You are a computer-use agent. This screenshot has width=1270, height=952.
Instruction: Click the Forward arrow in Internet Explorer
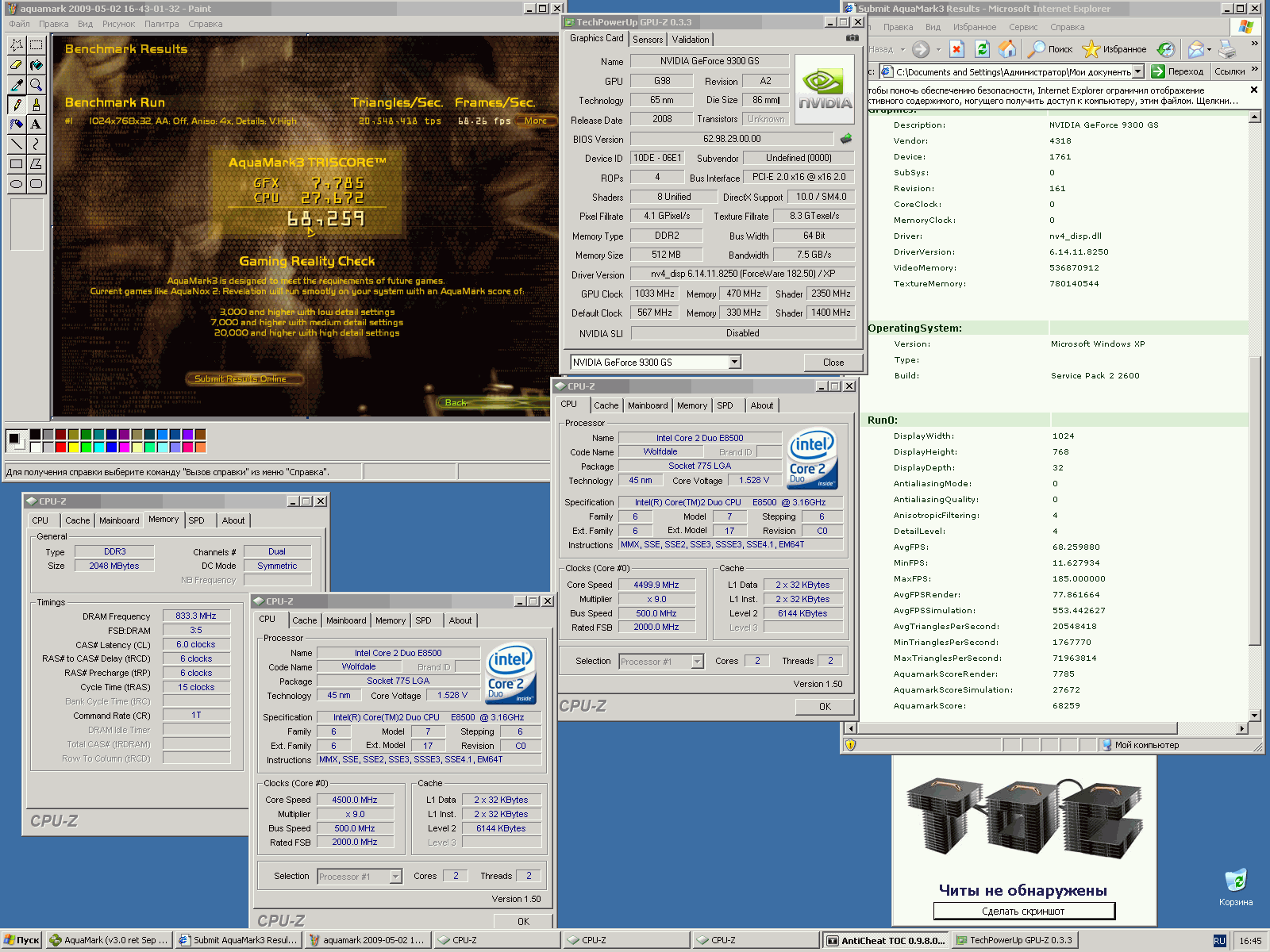point(920,49)
